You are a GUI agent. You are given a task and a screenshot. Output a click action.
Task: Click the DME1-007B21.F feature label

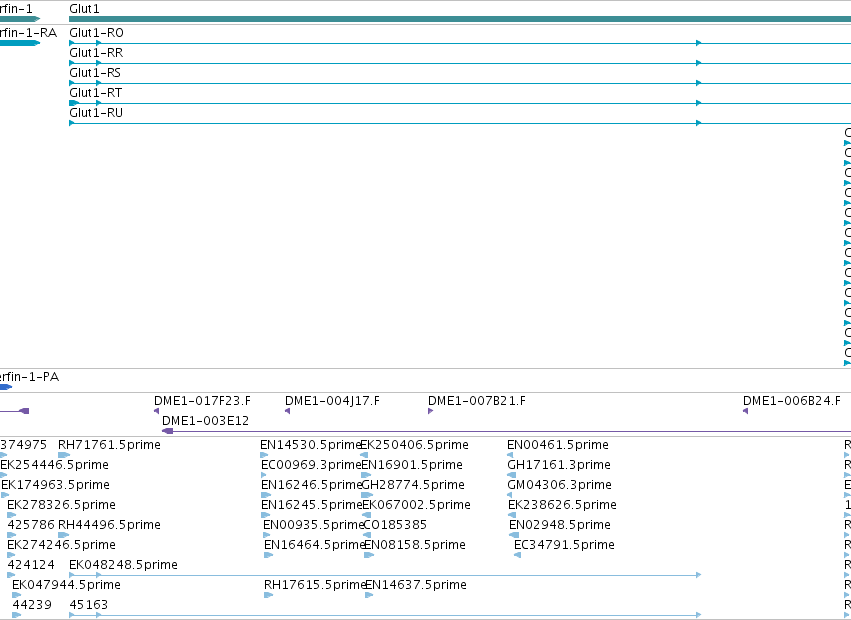click(477, 401)
